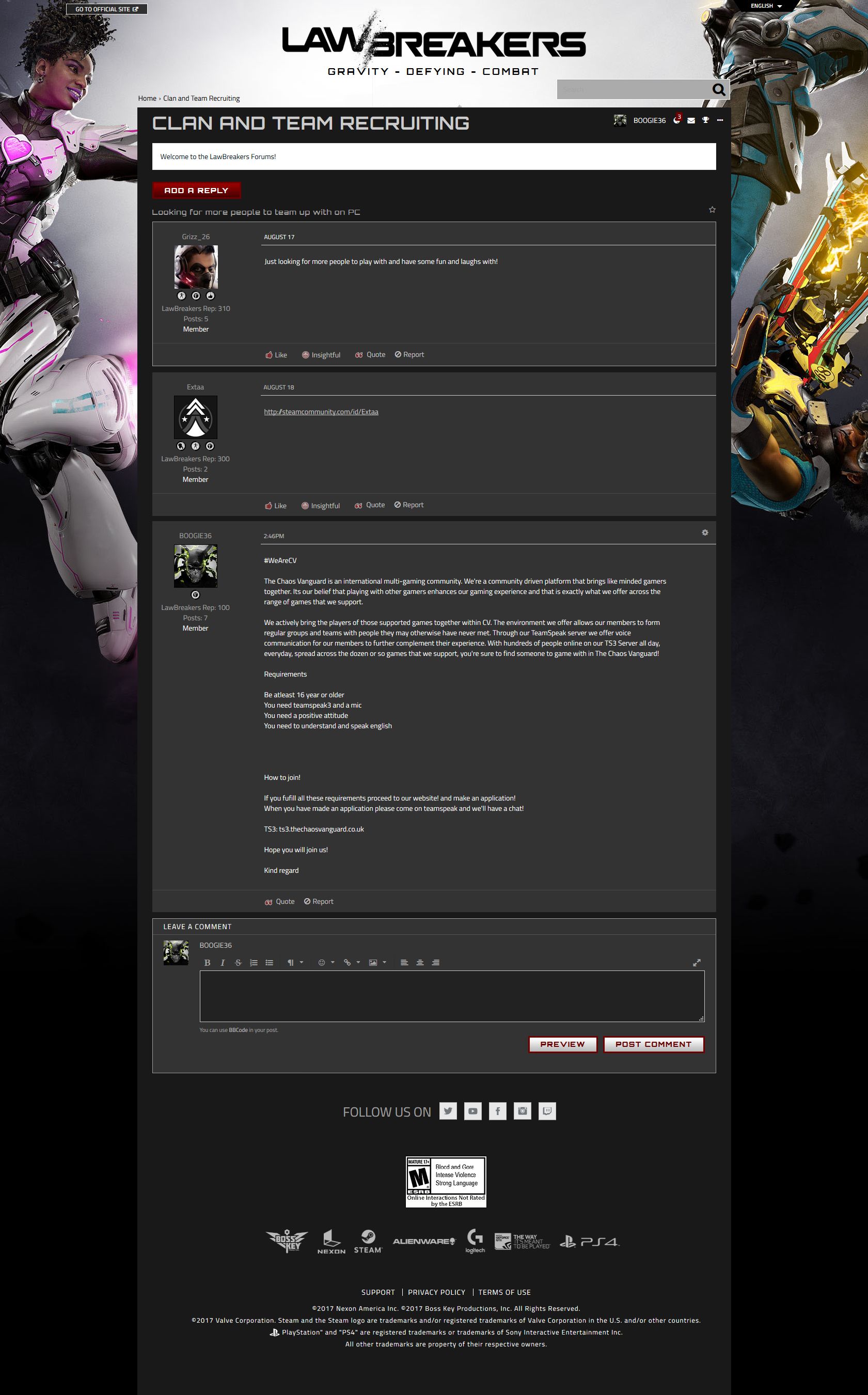The image size is (868, 1395).
Task: Click the Nexon logo
Action: click(331, 1242)
